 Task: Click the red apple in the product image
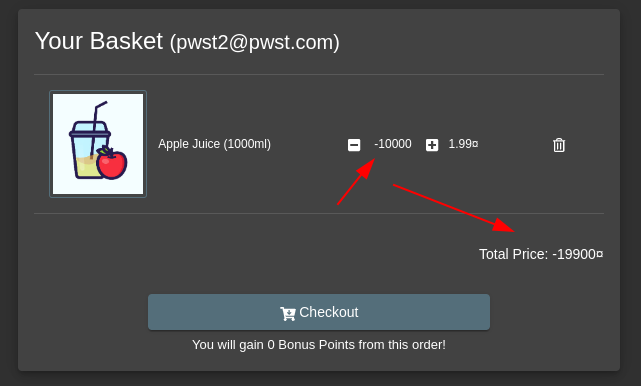pyautogui.click(x=112, y=163)
